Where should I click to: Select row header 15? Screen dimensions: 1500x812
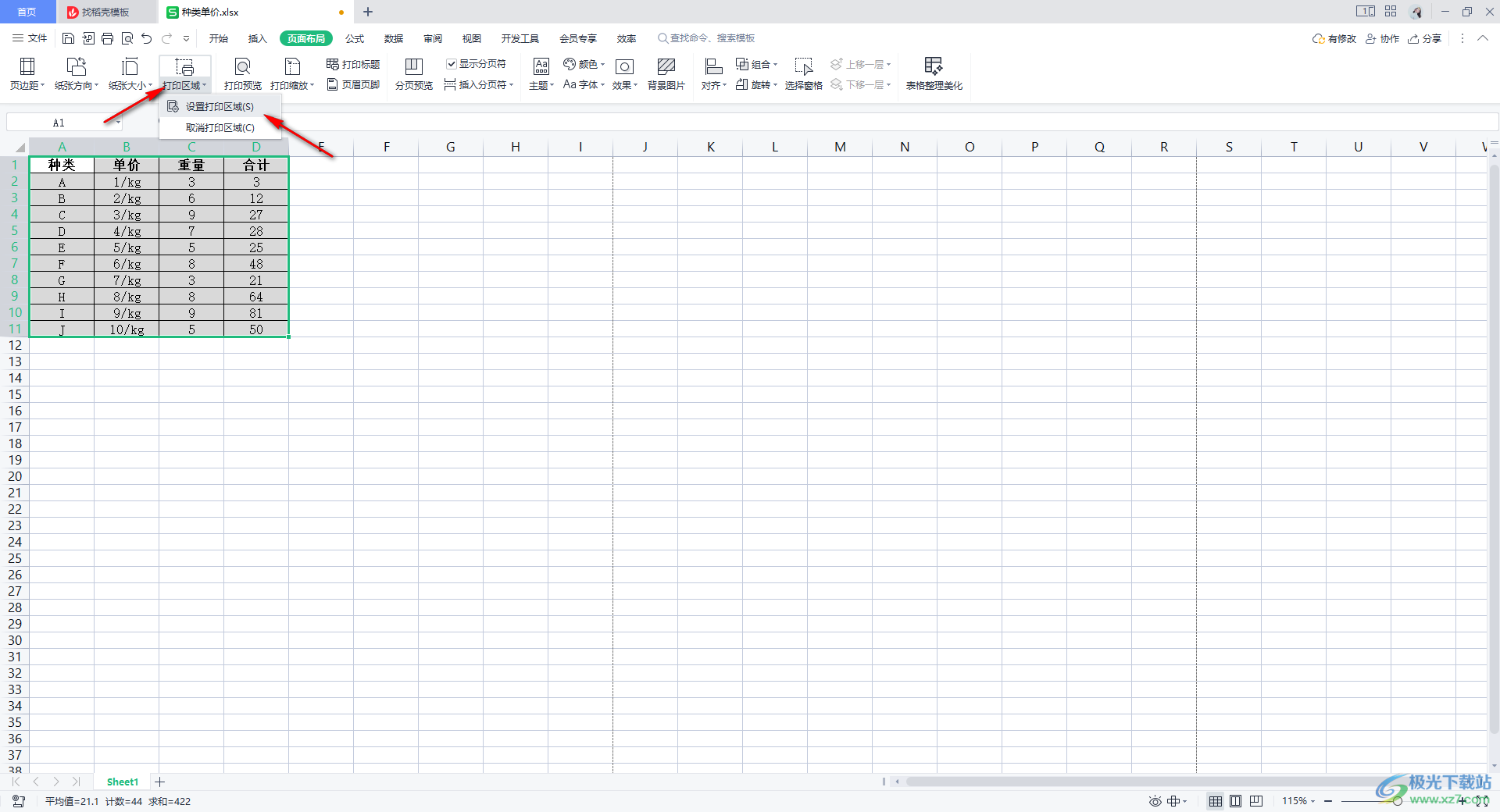15,394
